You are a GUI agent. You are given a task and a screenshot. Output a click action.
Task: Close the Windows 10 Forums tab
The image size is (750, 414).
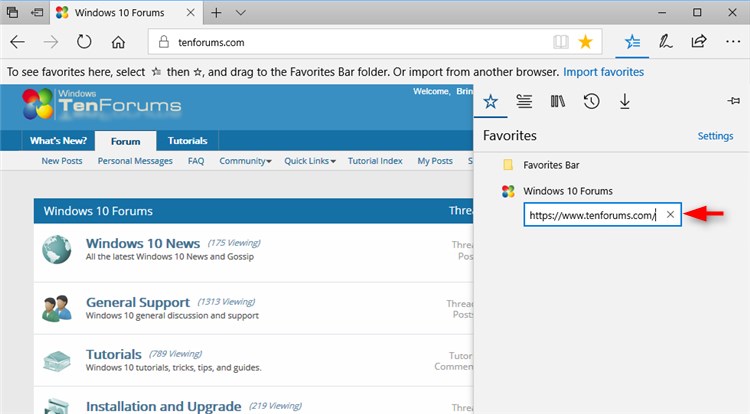tap(190, 12)
